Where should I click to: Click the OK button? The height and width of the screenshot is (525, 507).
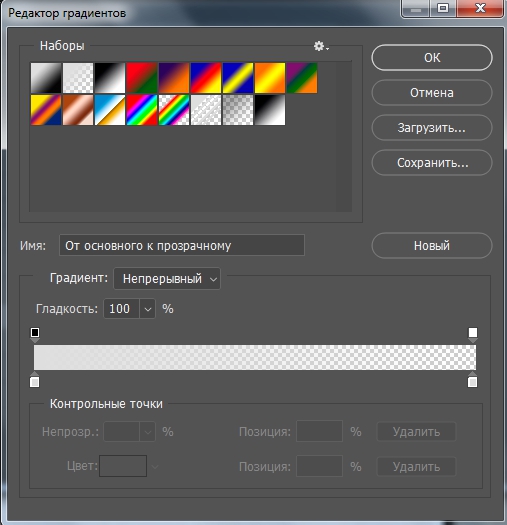[432, 58]
